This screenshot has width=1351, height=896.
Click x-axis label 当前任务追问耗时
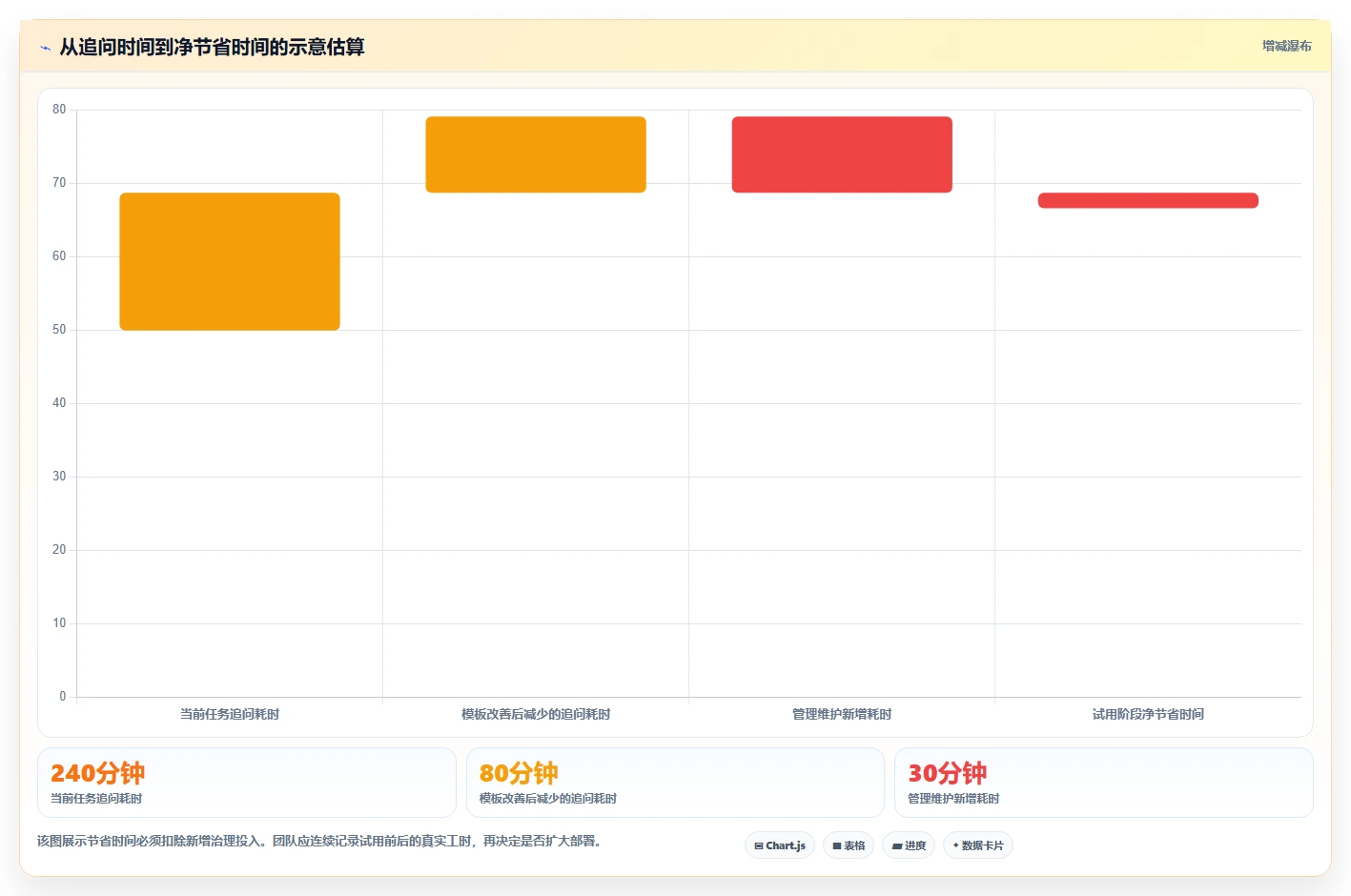(230, 714)
